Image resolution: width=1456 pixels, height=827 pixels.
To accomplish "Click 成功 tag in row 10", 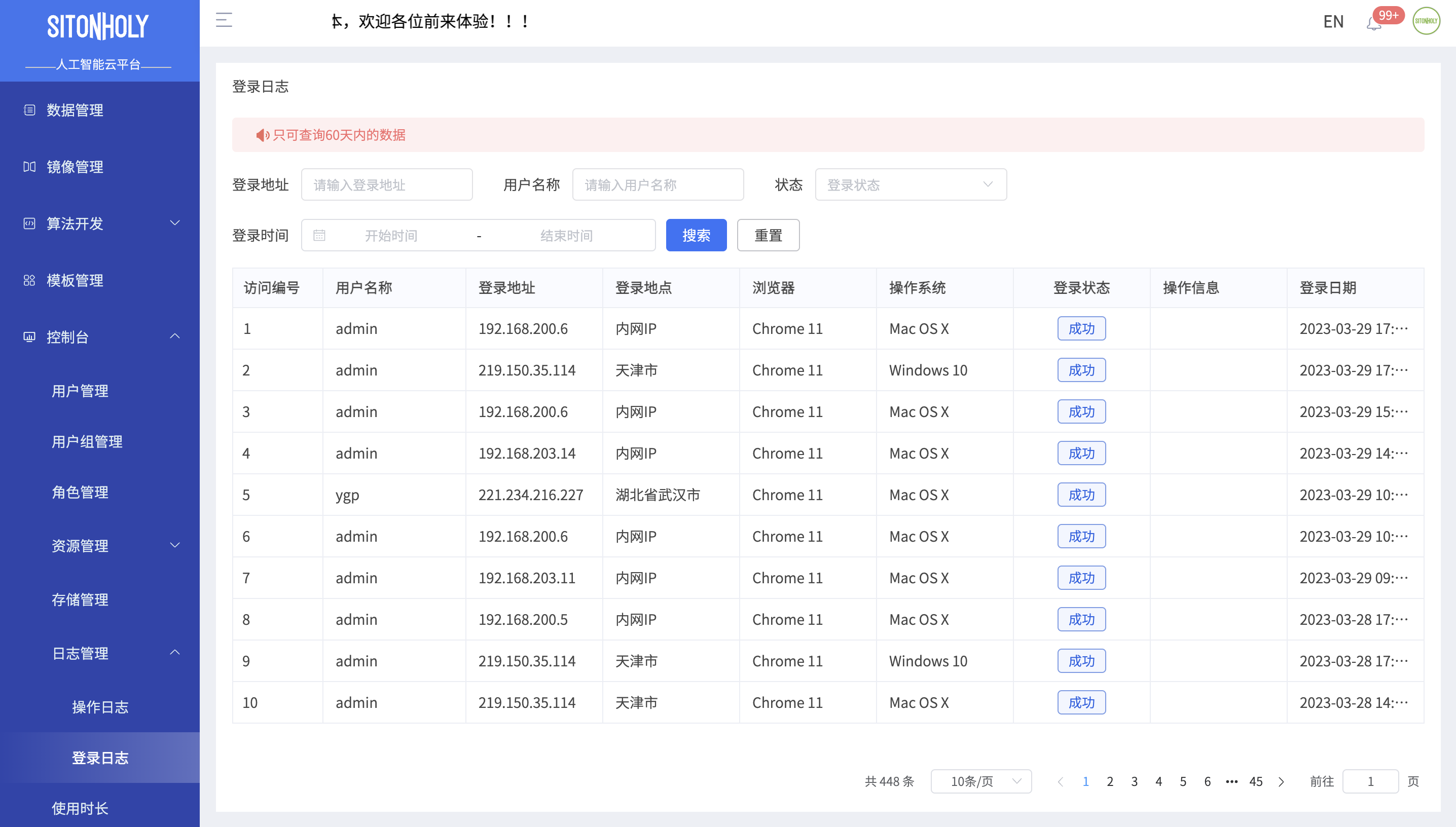I will click(1082, 703).
